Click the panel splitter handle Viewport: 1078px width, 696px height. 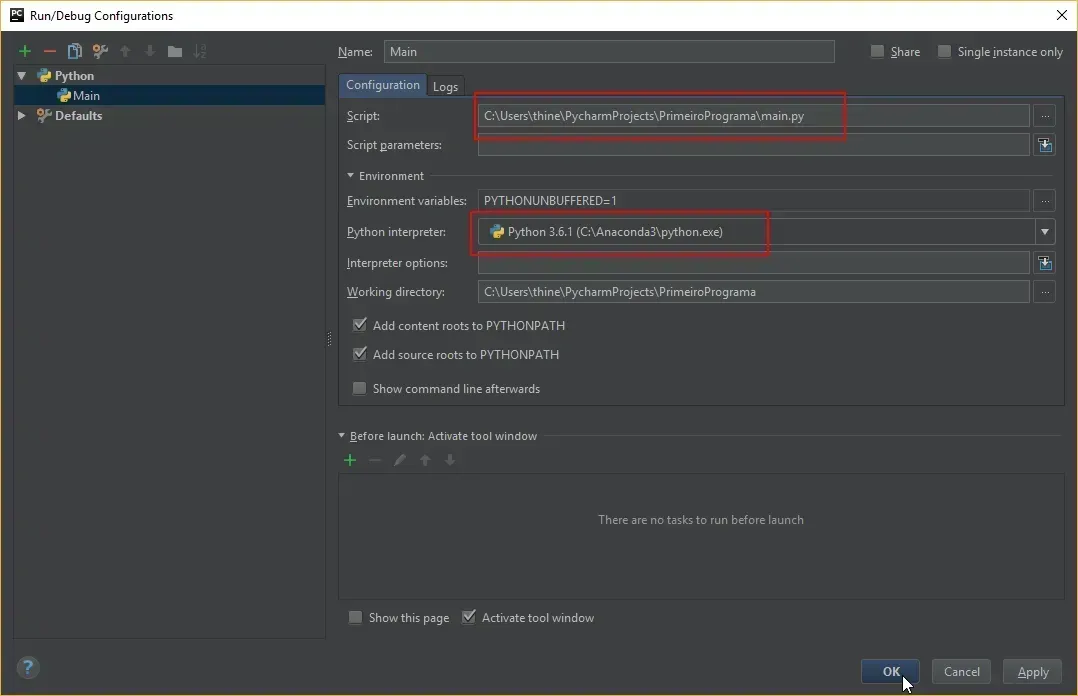pos(329,338)
